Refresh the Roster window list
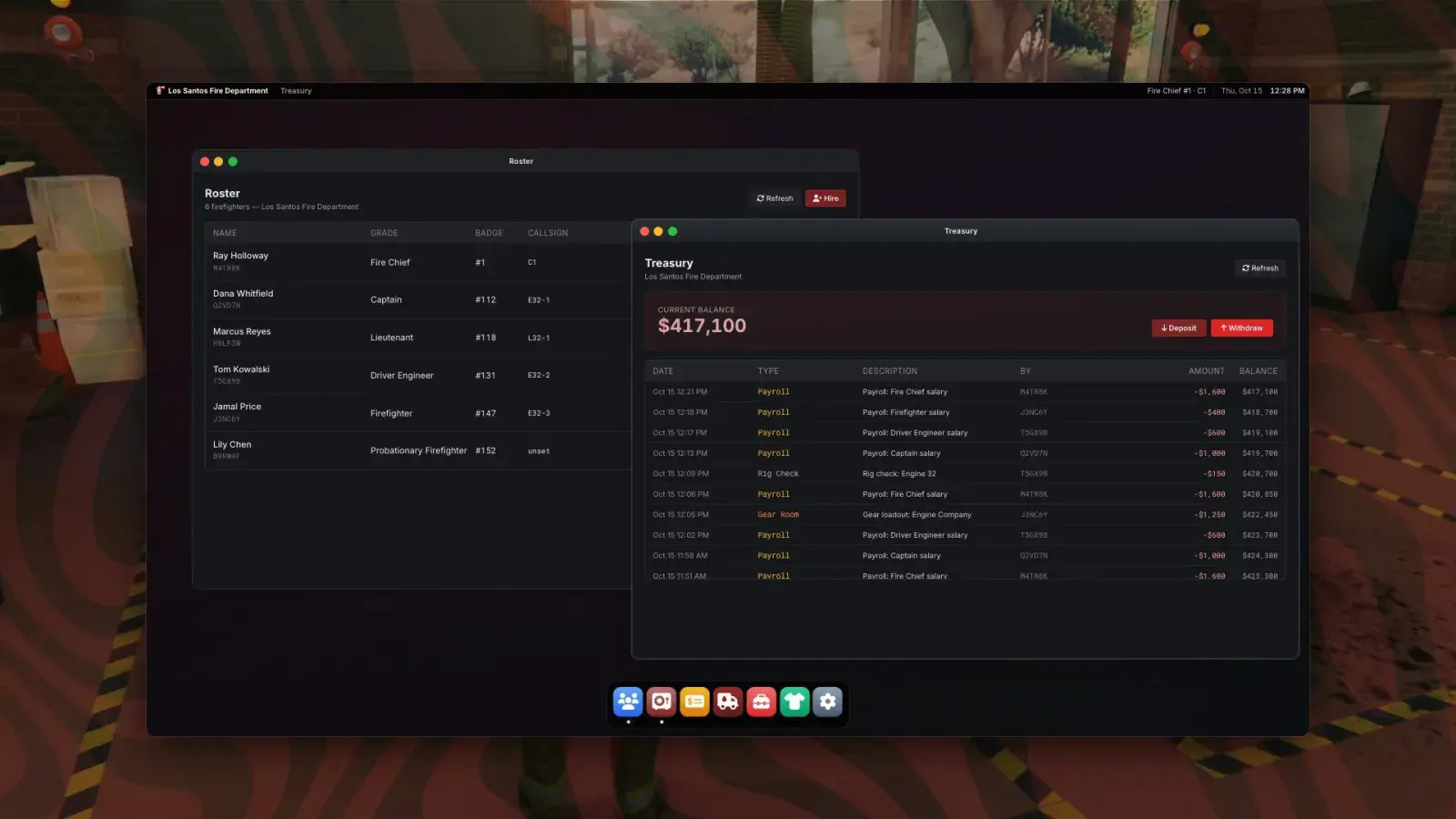 tap(774, 198)
